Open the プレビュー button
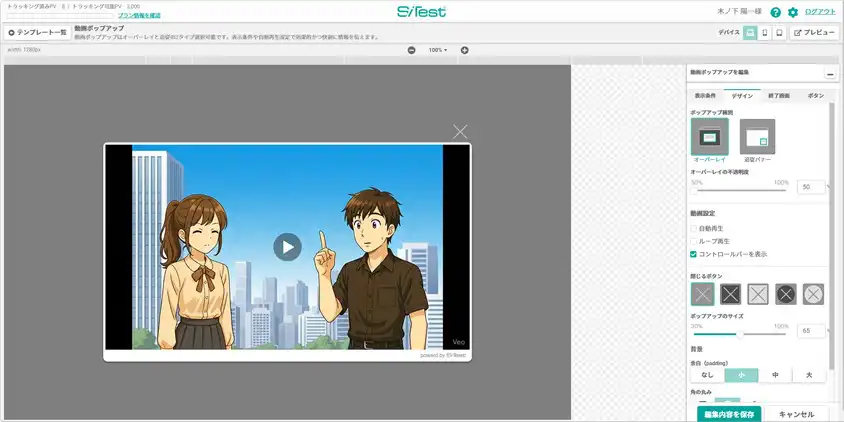Screen dimensions: 844x422 tap(814, 33)
